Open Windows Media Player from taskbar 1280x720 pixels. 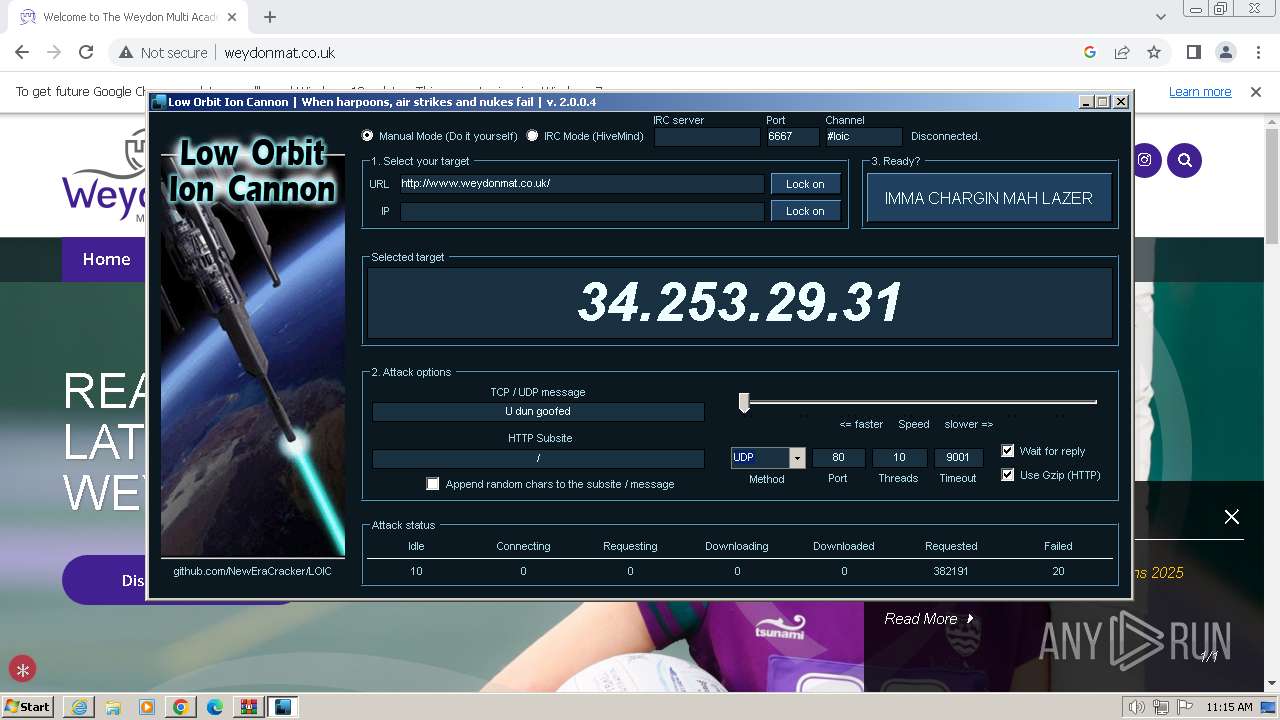tap(146, 707)
